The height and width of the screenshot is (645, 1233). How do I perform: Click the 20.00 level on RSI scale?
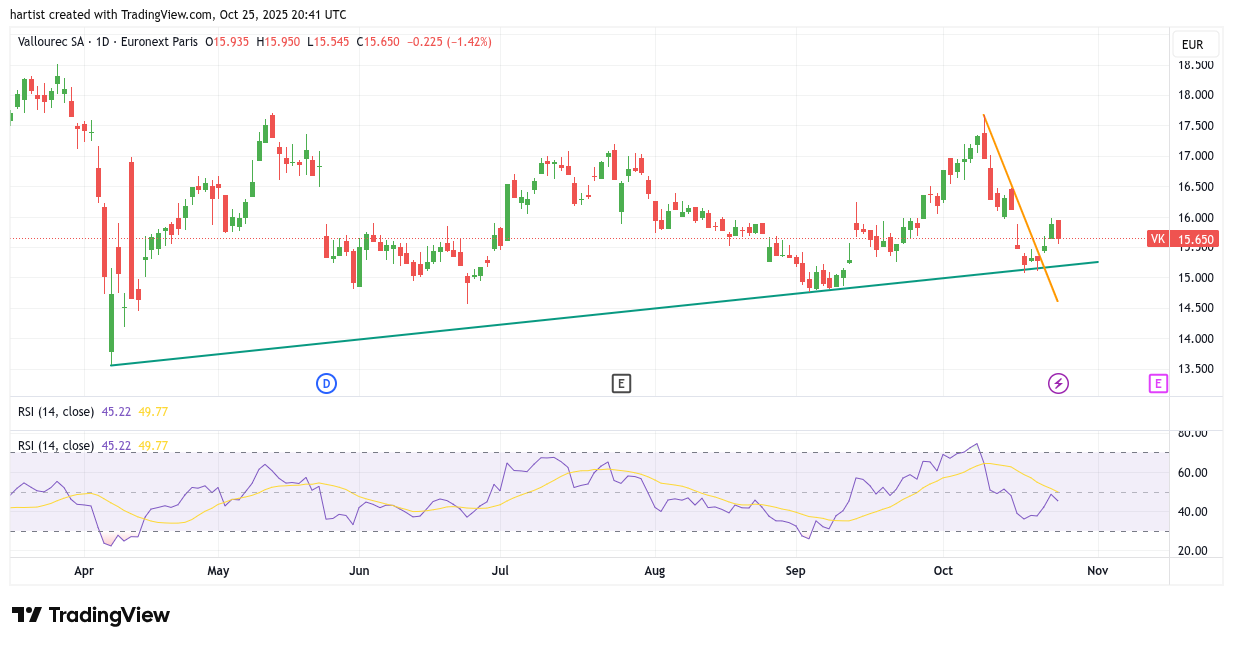click(1192, 551)
